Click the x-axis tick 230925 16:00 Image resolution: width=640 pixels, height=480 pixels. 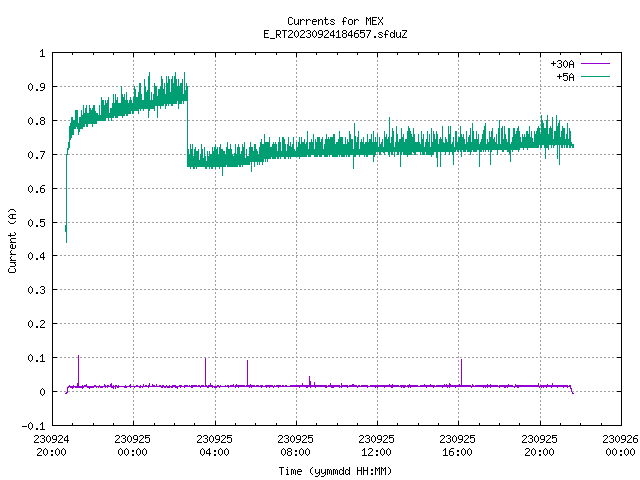coord(458,445)
